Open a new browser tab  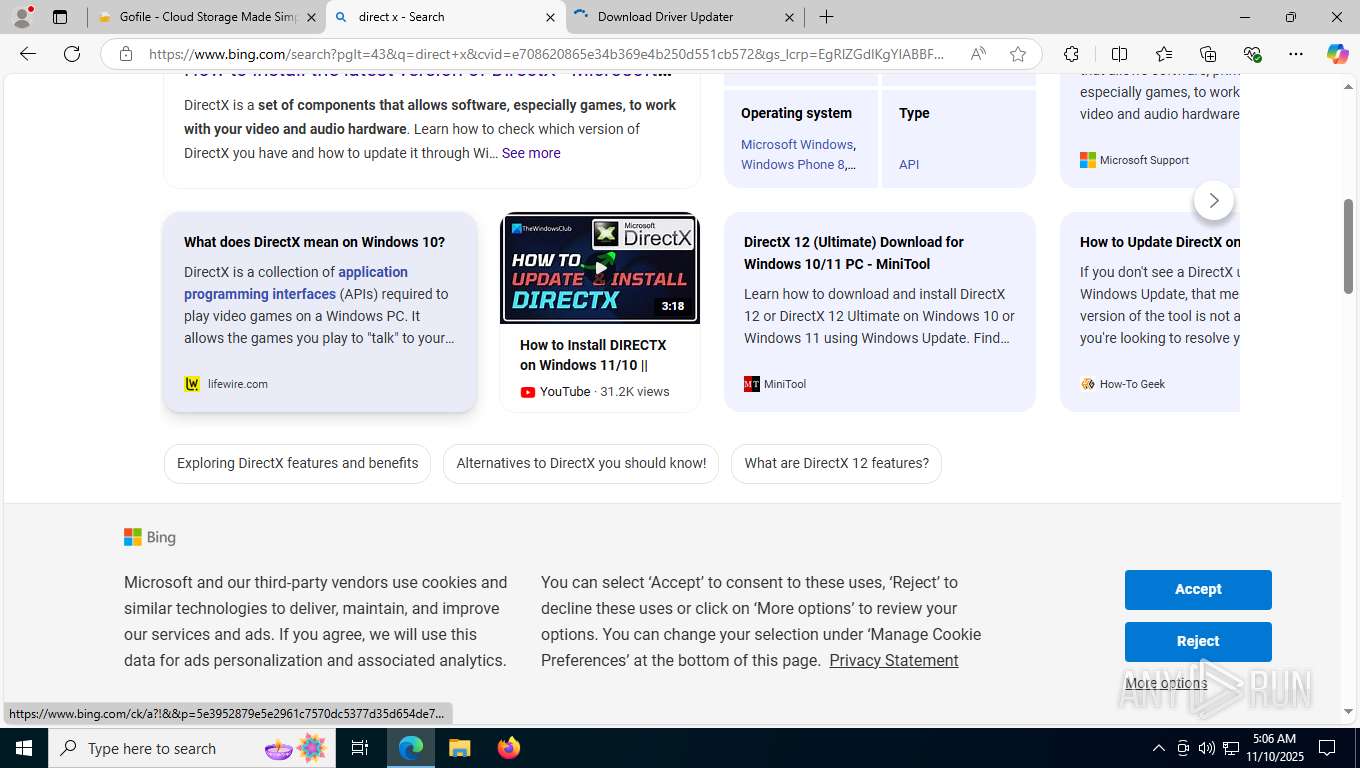(826, 17)
